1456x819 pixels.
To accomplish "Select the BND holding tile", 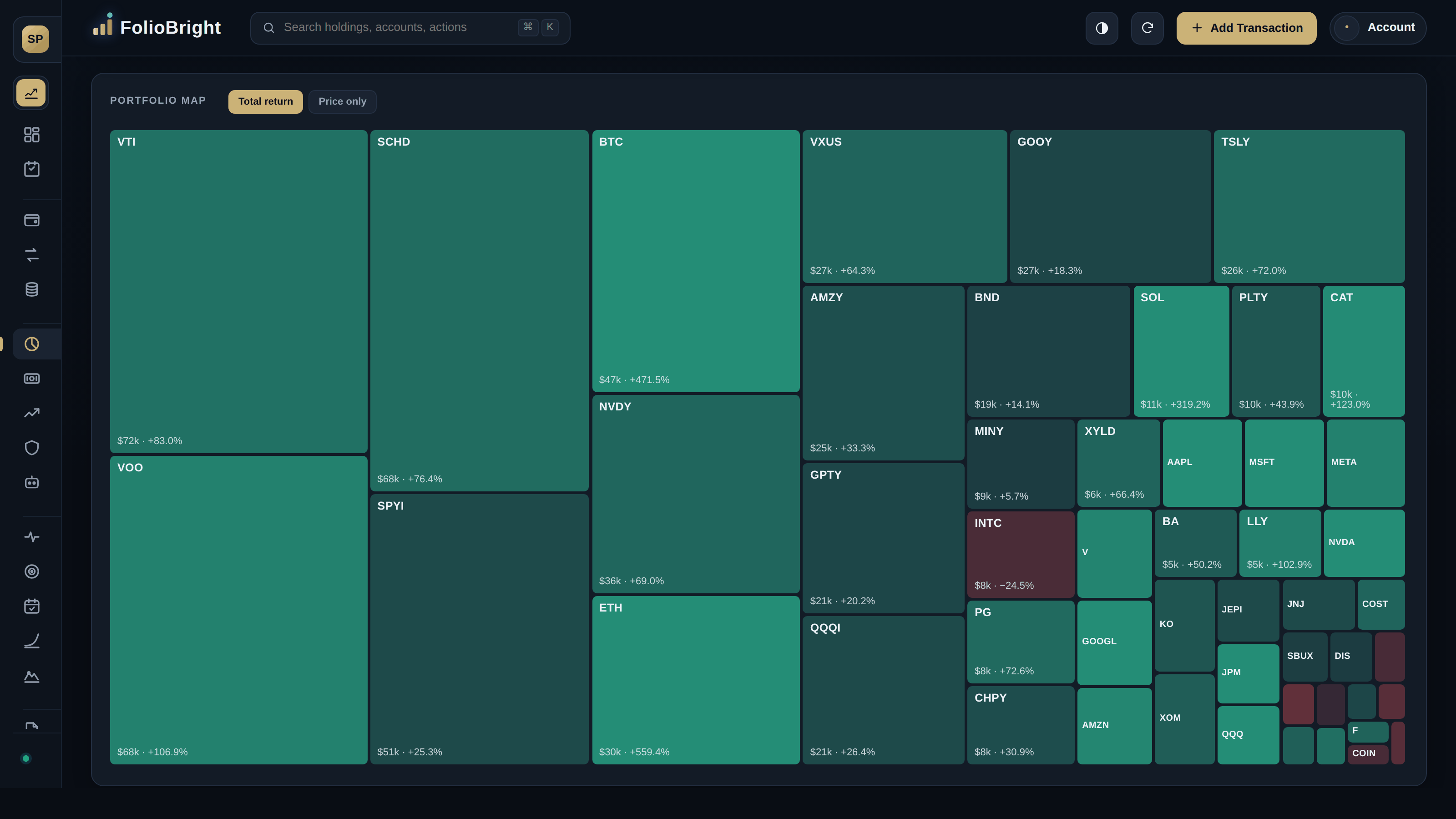I will [1048, 351].
